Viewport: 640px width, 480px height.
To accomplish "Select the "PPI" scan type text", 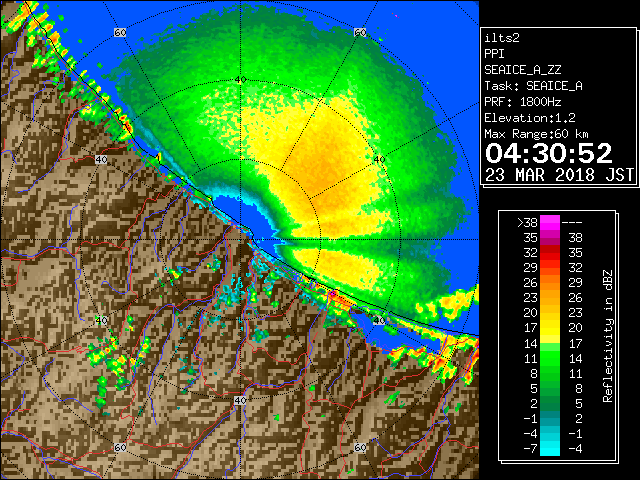I will [494, 54].
